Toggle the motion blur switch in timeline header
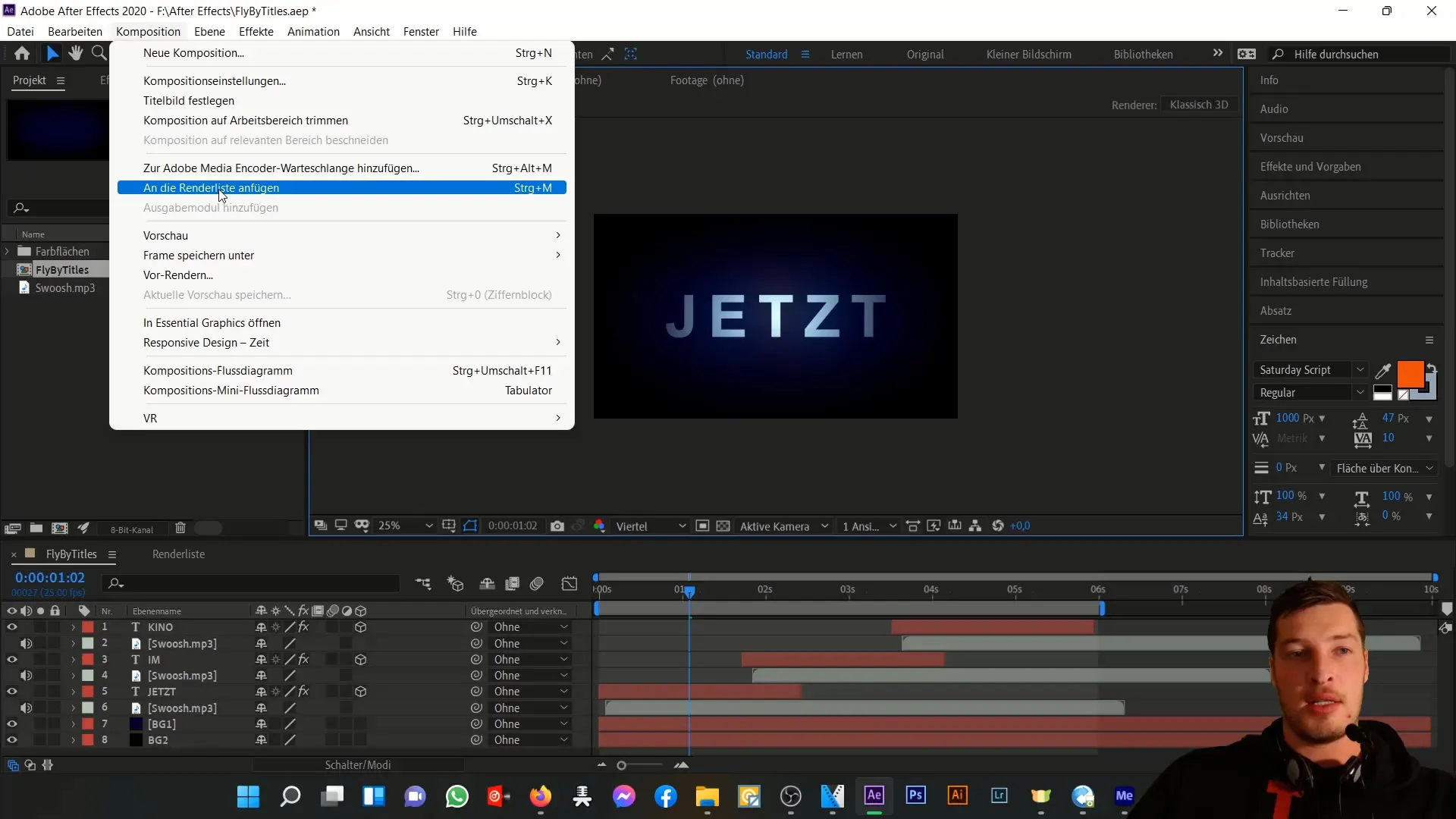This screenshot has width=1456, height=819. 537,583
